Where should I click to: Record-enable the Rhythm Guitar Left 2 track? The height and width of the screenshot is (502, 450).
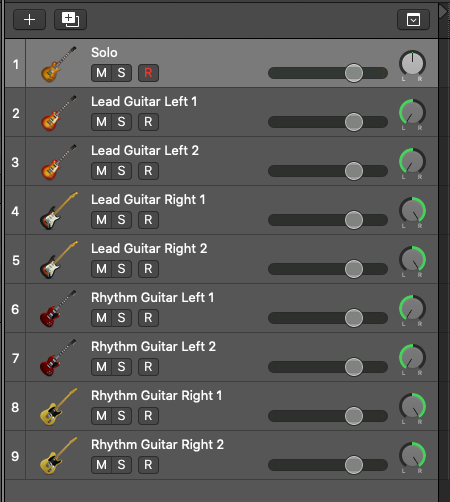148,367
